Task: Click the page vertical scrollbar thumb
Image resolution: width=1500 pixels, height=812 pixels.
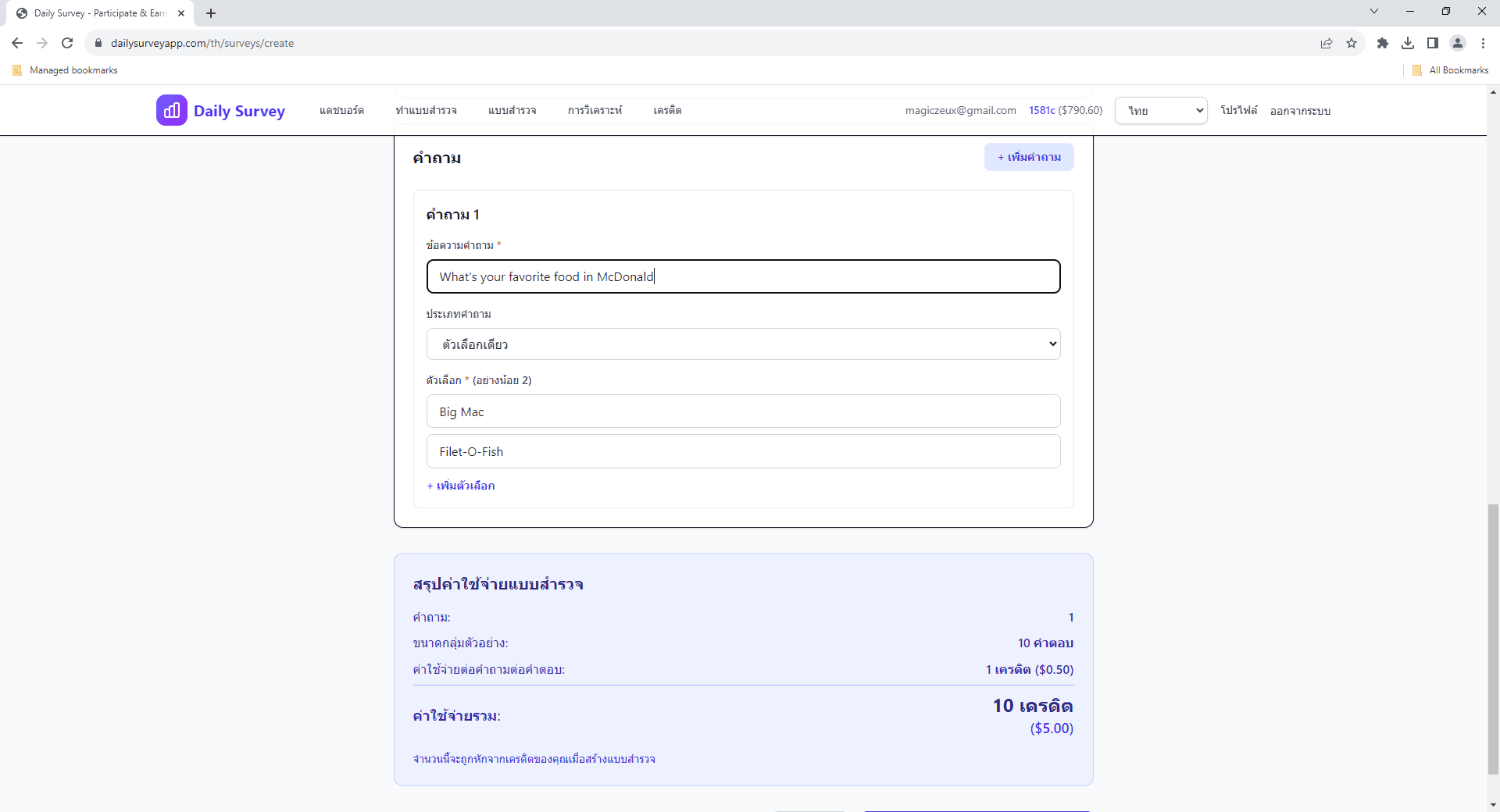Action: point(1493,639)
